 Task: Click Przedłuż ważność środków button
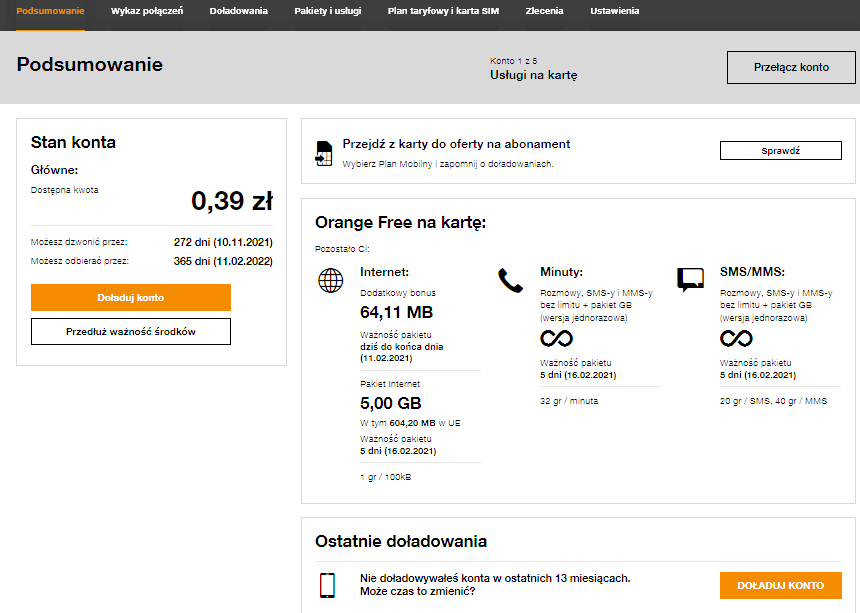tap(131, 331)
